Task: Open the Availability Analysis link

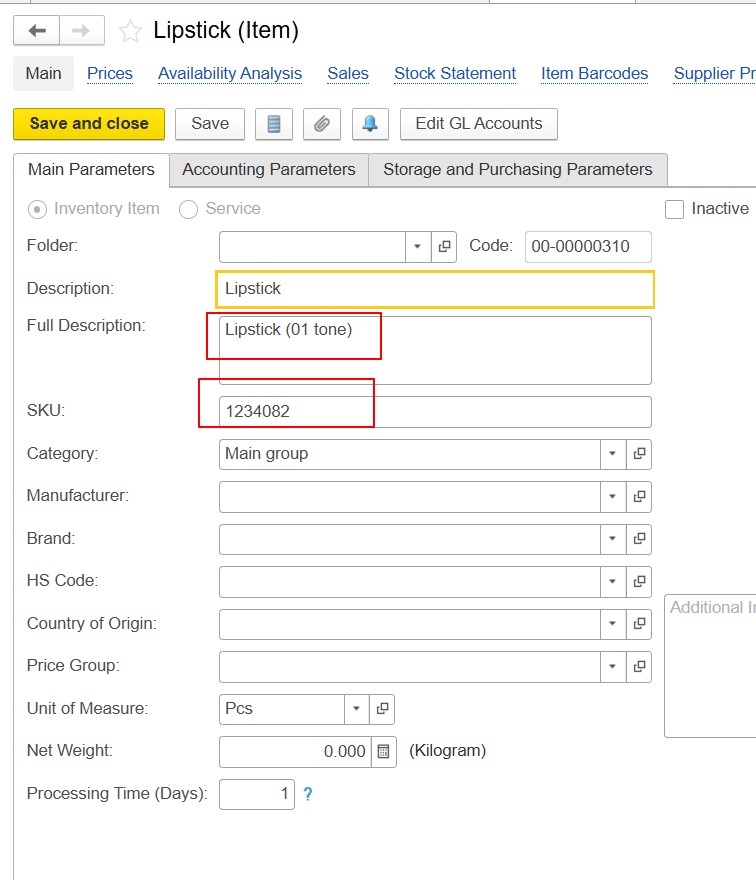Action: (230, 74)
